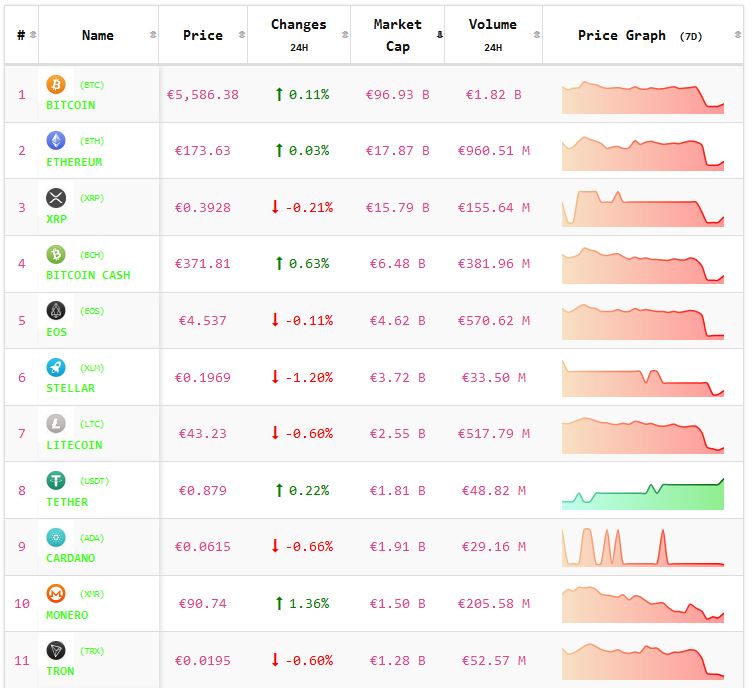Click the Bitcoin coin logo icon
This screenshot has width=753, height=688.
click(56, 84)
